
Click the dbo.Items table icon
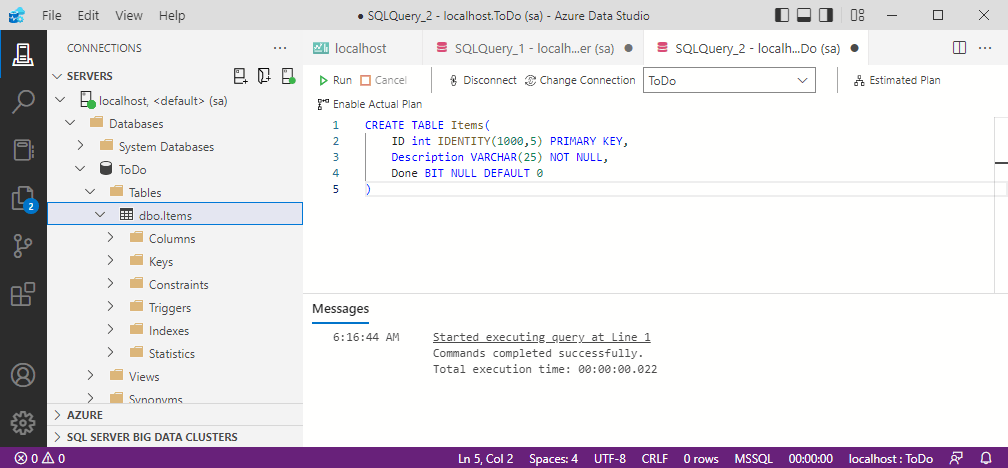[x=127, y=215]
